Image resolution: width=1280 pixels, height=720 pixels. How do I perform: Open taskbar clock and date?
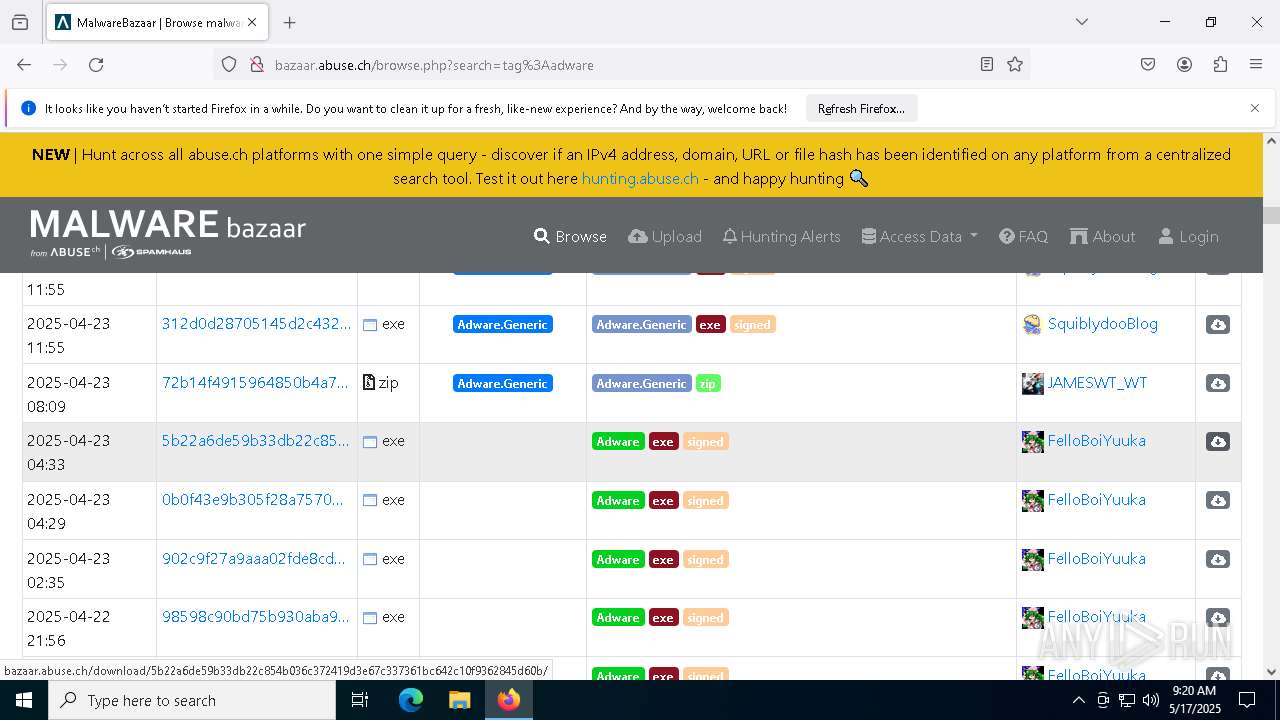(1193, 700)
